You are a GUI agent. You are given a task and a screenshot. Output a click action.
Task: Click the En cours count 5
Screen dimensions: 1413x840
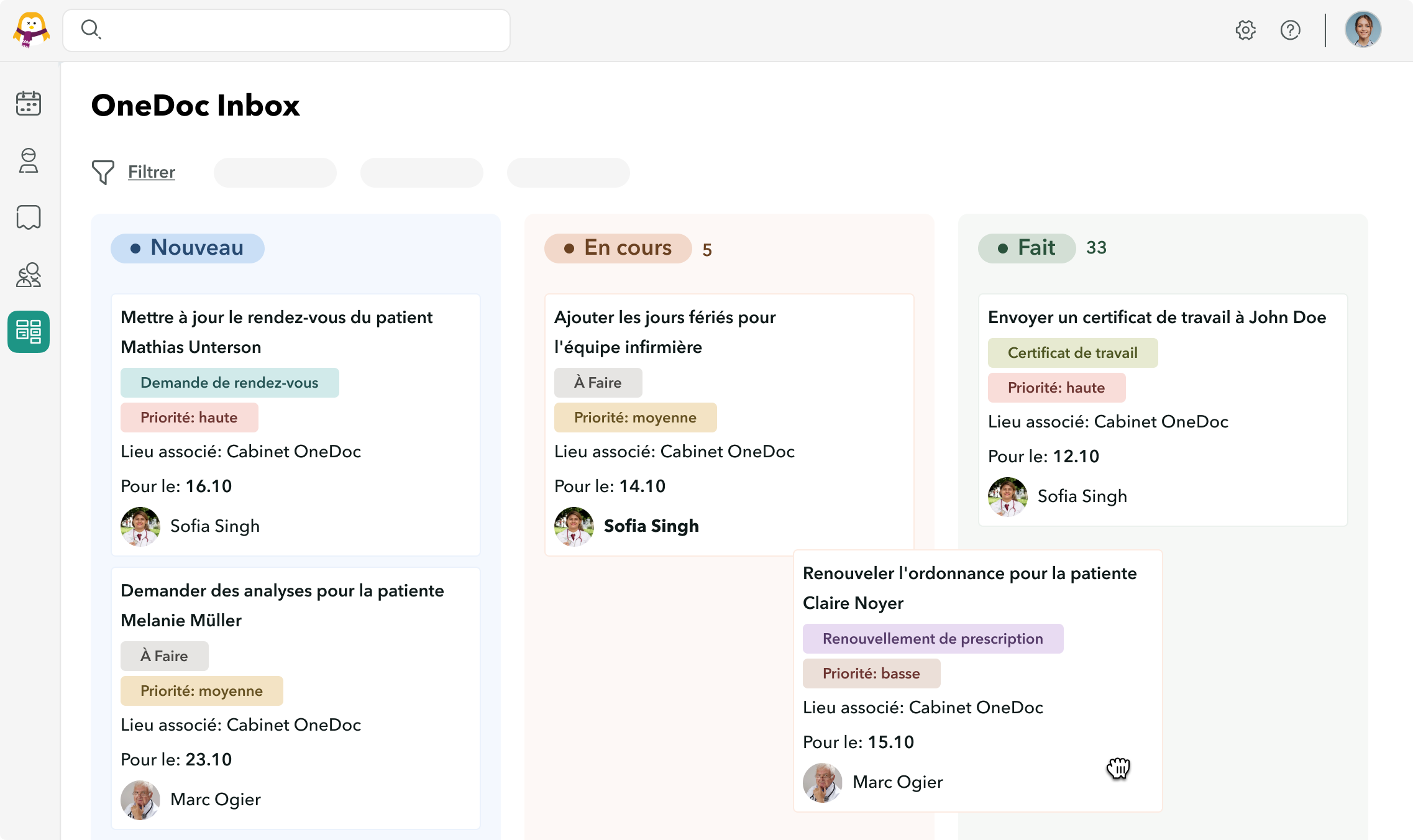coord(707,250)
